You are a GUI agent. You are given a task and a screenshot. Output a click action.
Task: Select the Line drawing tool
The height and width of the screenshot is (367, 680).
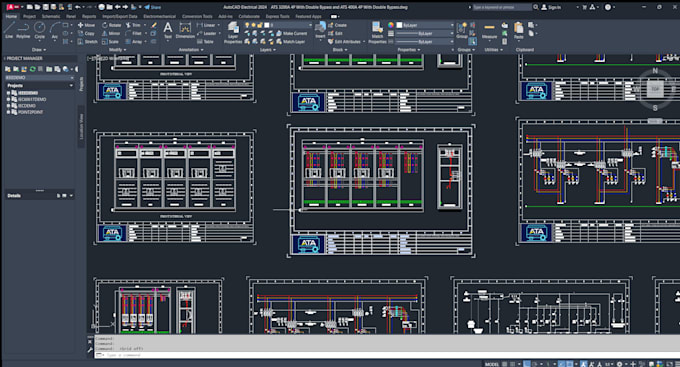tap(9, 30)
